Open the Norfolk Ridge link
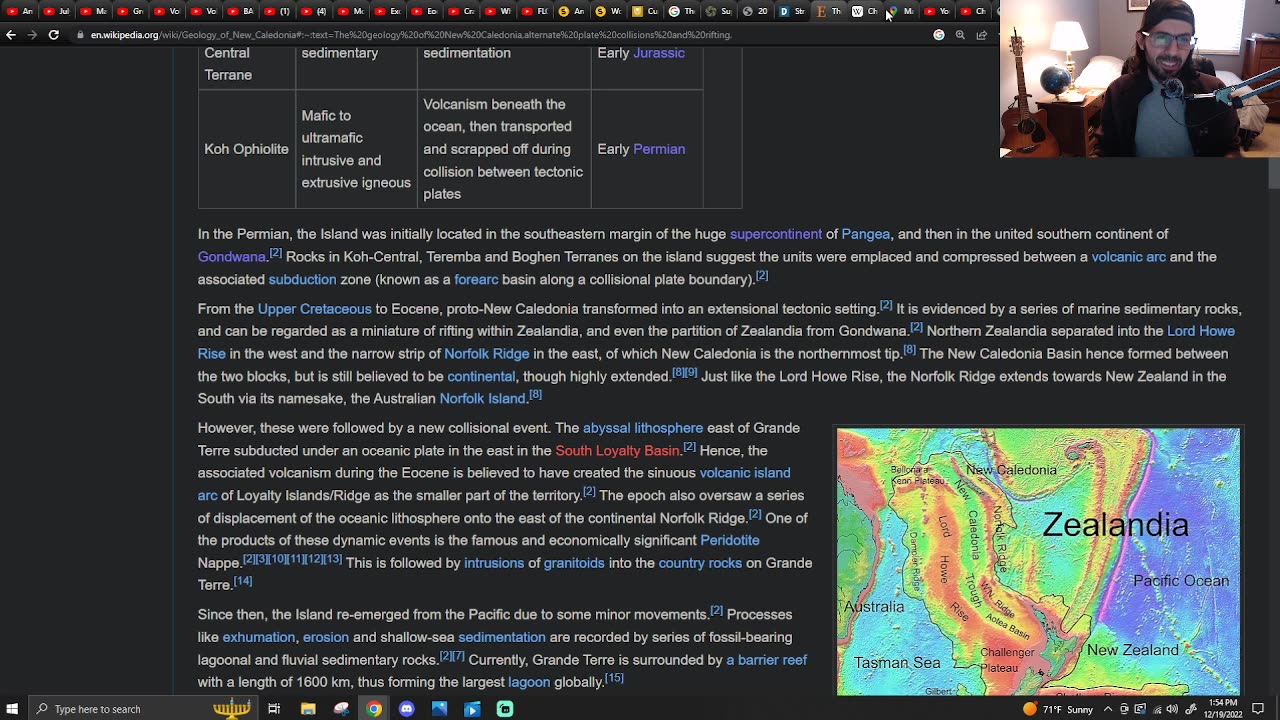1280x720 pixels. coord(486,354)
